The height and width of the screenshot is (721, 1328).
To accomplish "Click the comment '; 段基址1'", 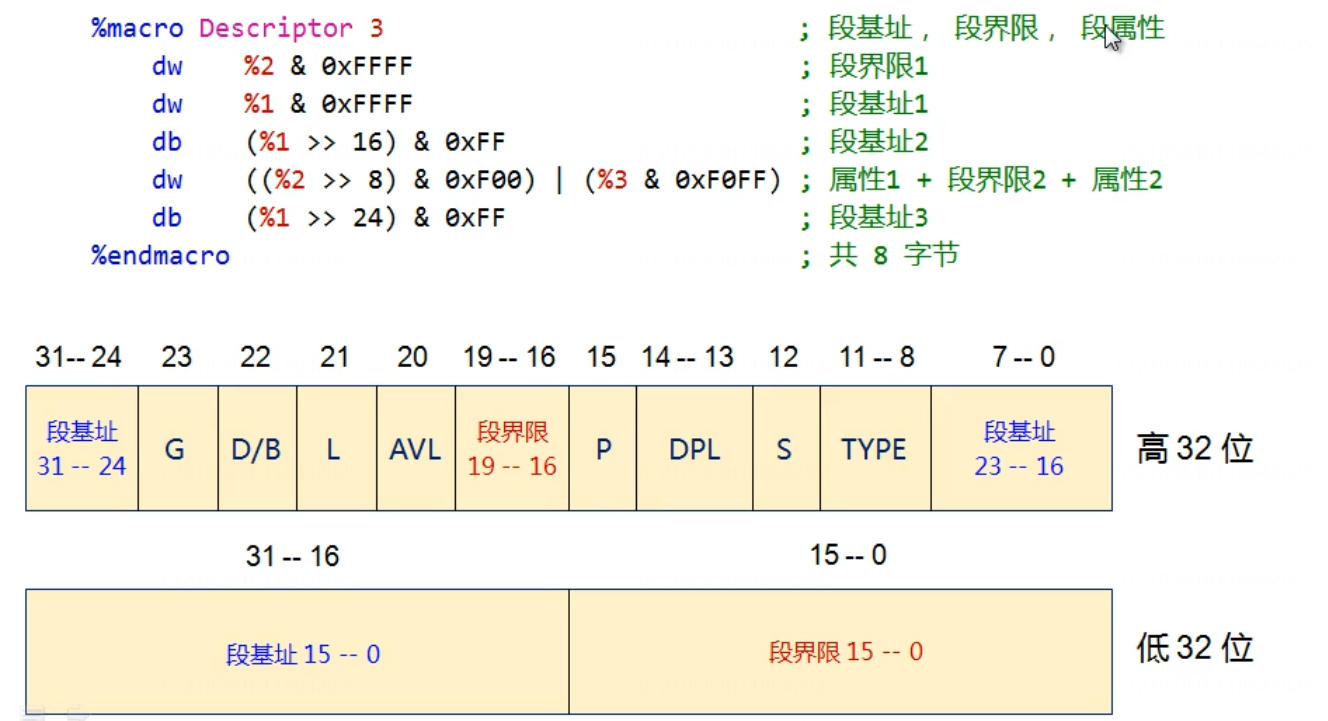I will 864,103.
